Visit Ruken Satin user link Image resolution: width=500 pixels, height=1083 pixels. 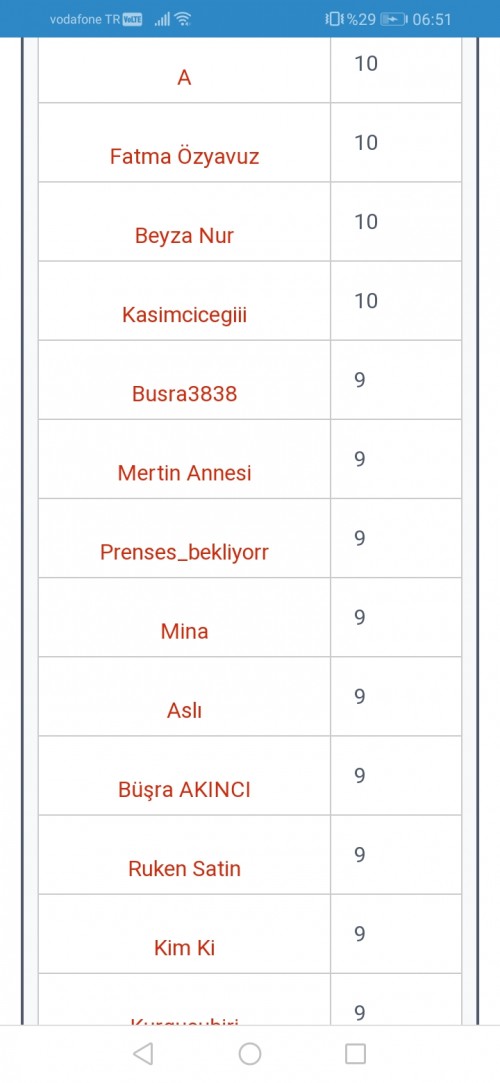pos(184,869)
